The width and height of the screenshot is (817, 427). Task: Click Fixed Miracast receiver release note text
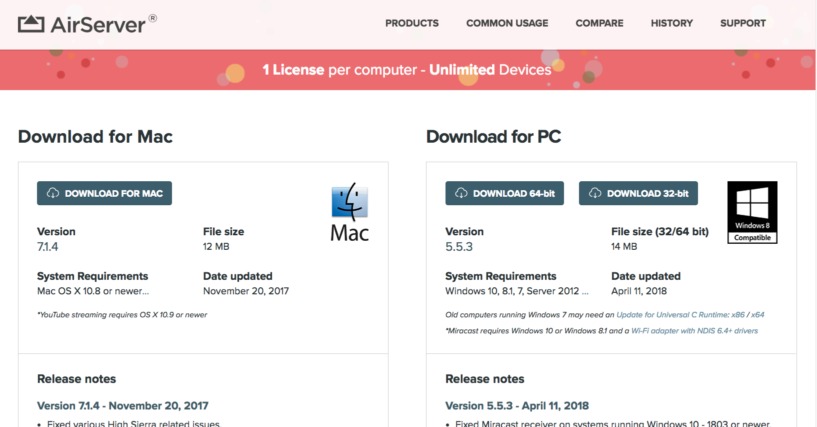click(612, 423)
